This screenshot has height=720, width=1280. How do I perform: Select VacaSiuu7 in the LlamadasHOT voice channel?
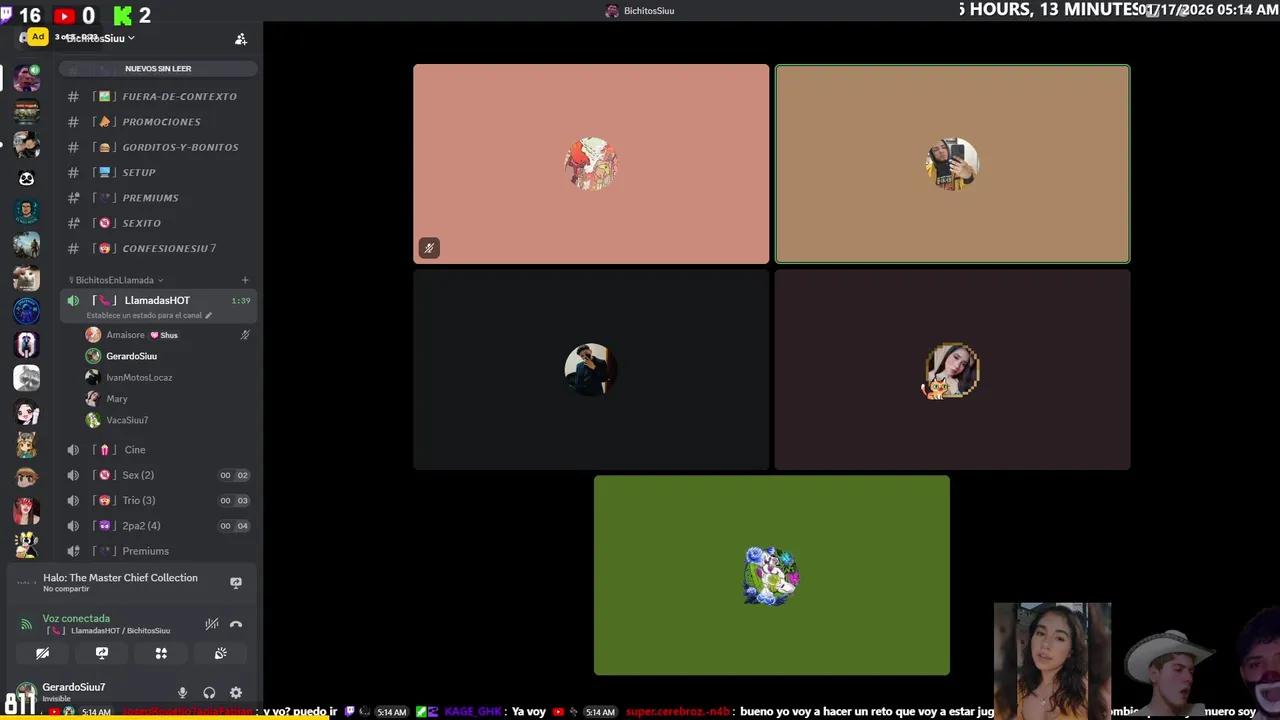[x=127, y=420]
